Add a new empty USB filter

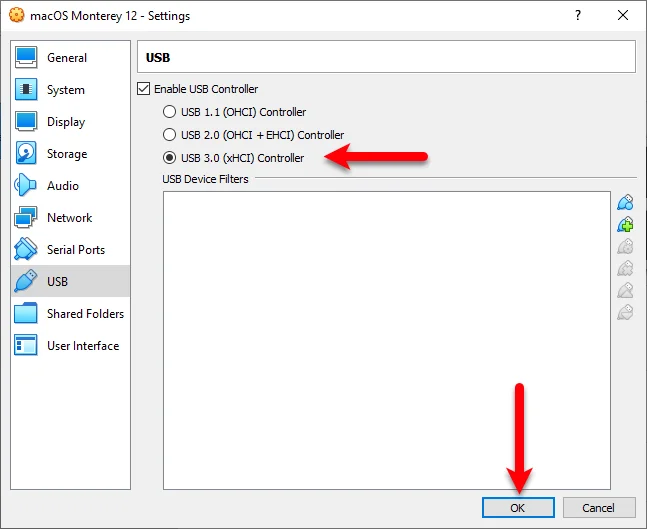(x=625, y=203)
